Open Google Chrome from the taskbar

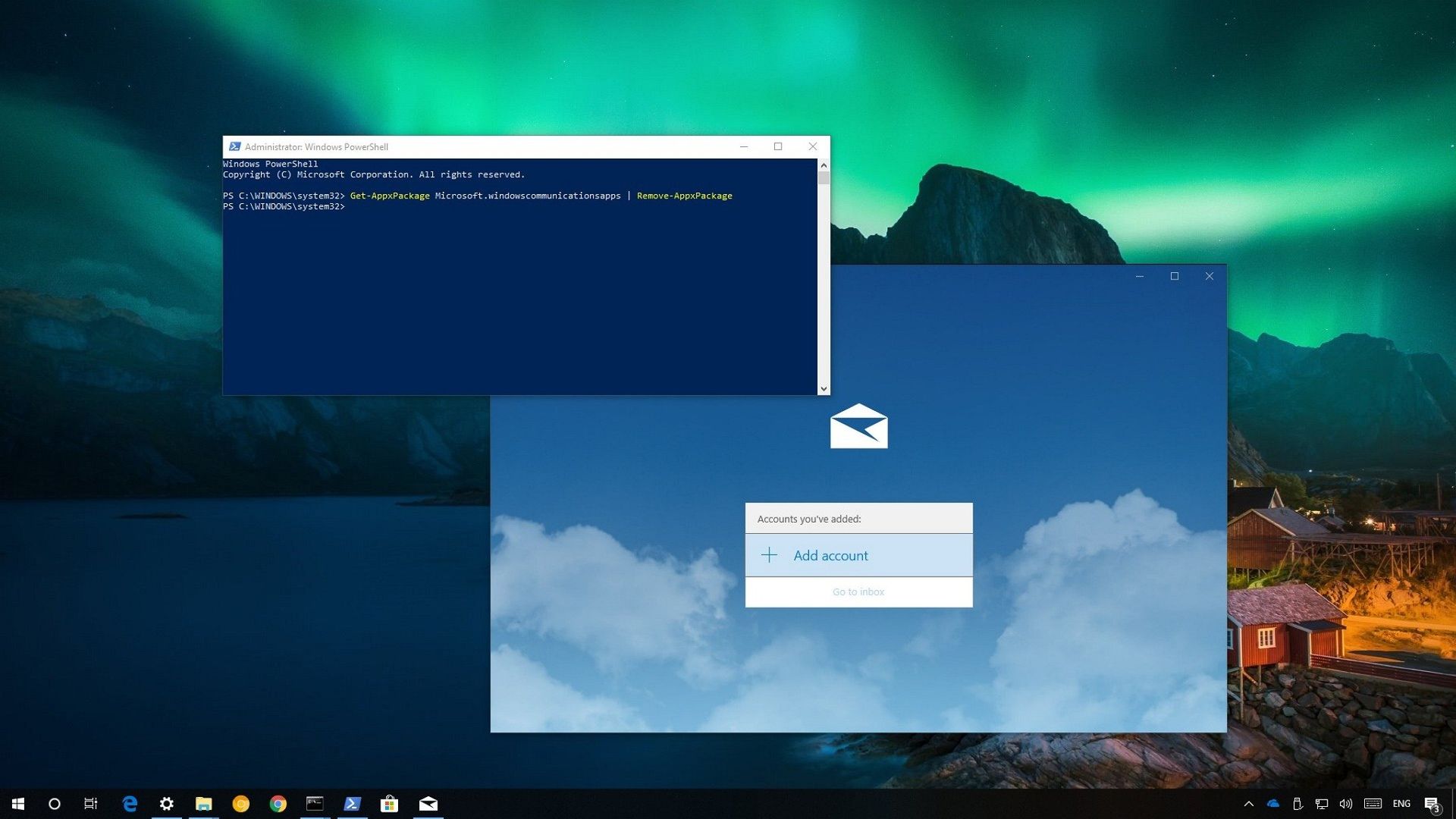coord(278,803)
